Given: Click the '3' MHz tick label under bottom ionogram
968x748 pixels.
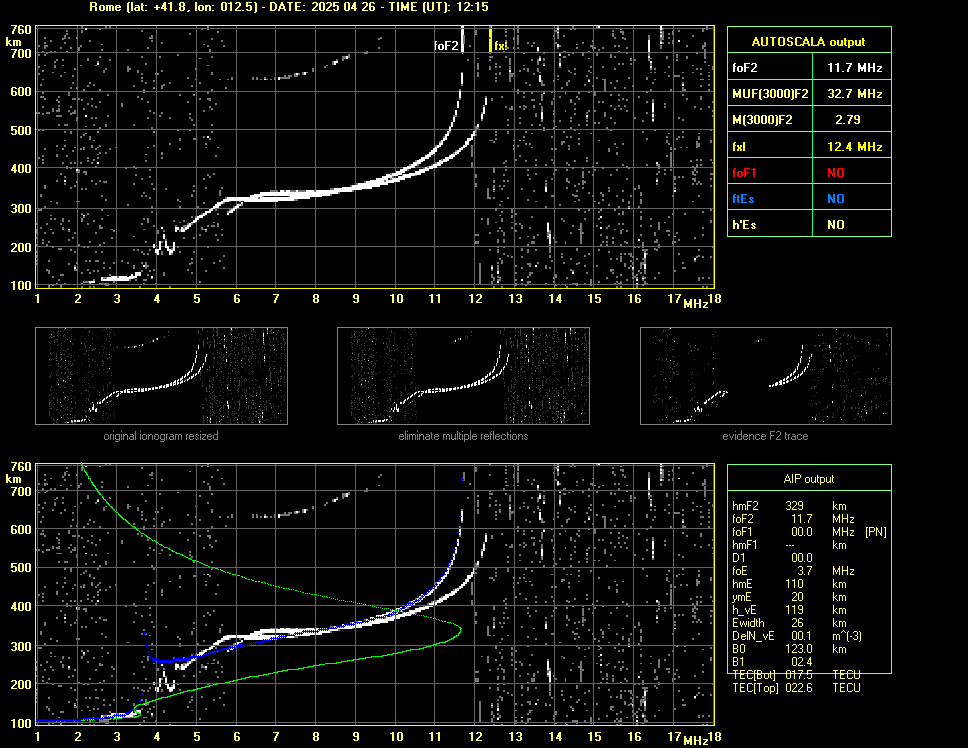Looking at the screenshot, I should [x=117, y=737].
